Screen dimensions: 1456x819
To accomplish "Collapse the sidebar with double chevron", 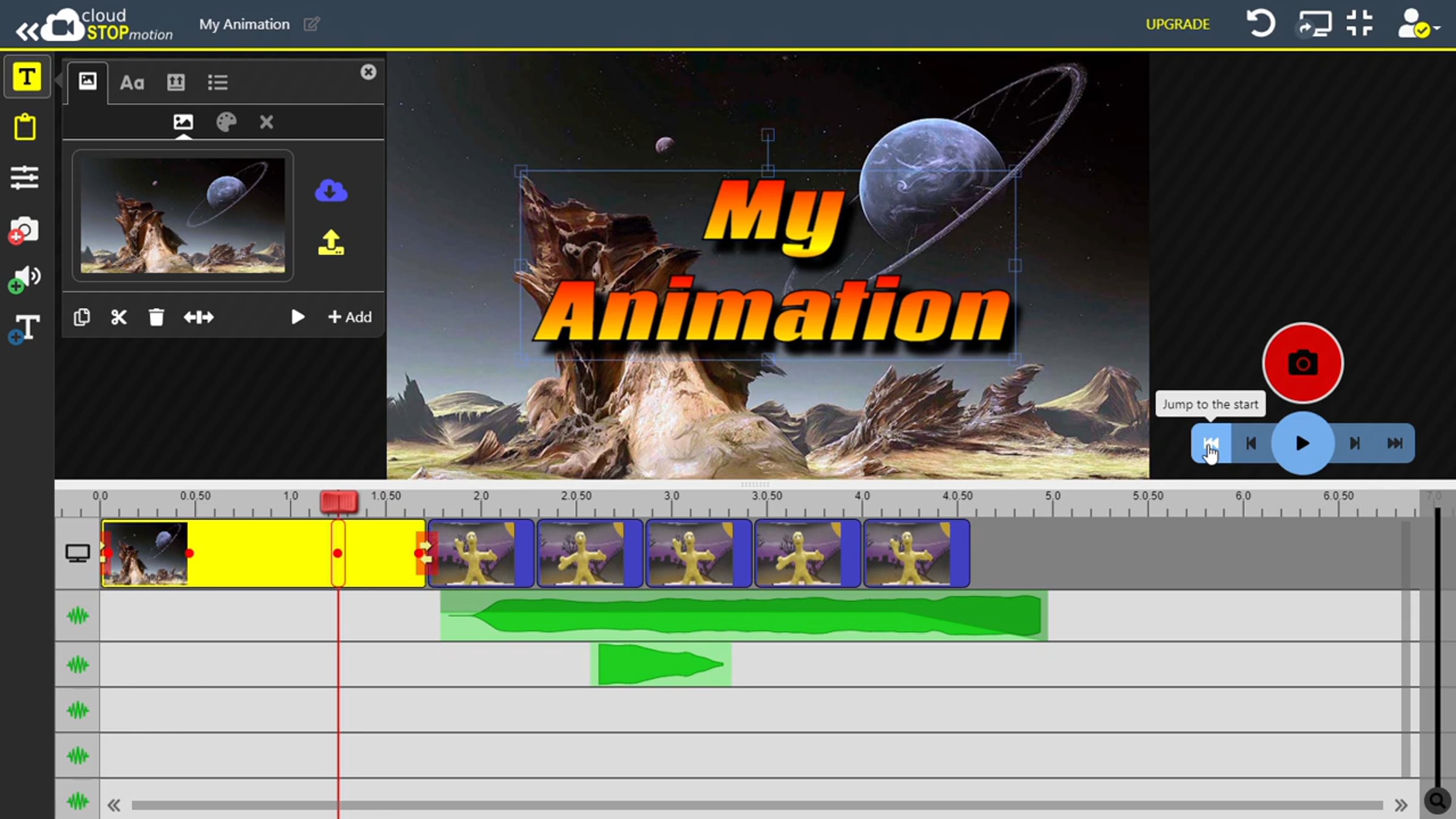I will (x=27, y=31).
